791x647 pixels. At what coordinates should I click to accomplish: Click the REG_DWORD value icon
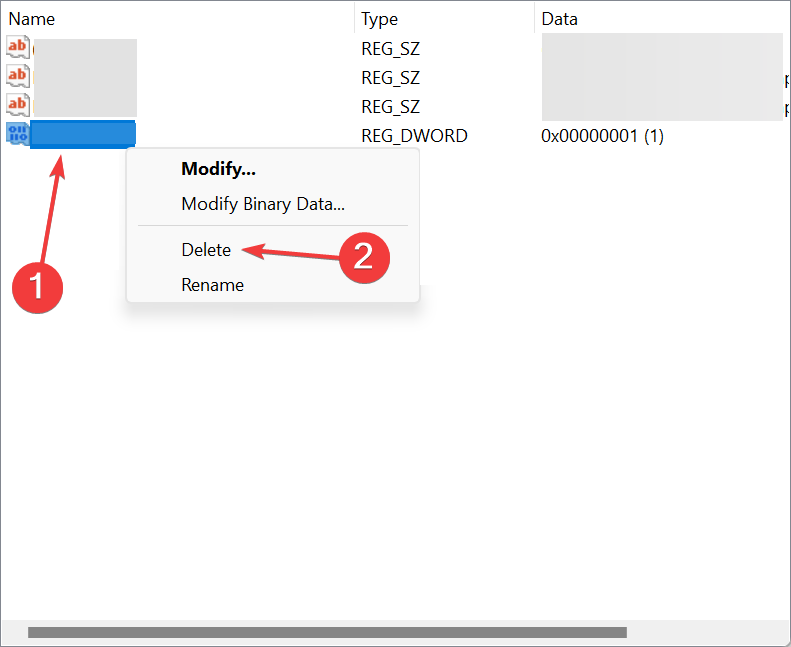pyautogui.click(x=18, y=135)
